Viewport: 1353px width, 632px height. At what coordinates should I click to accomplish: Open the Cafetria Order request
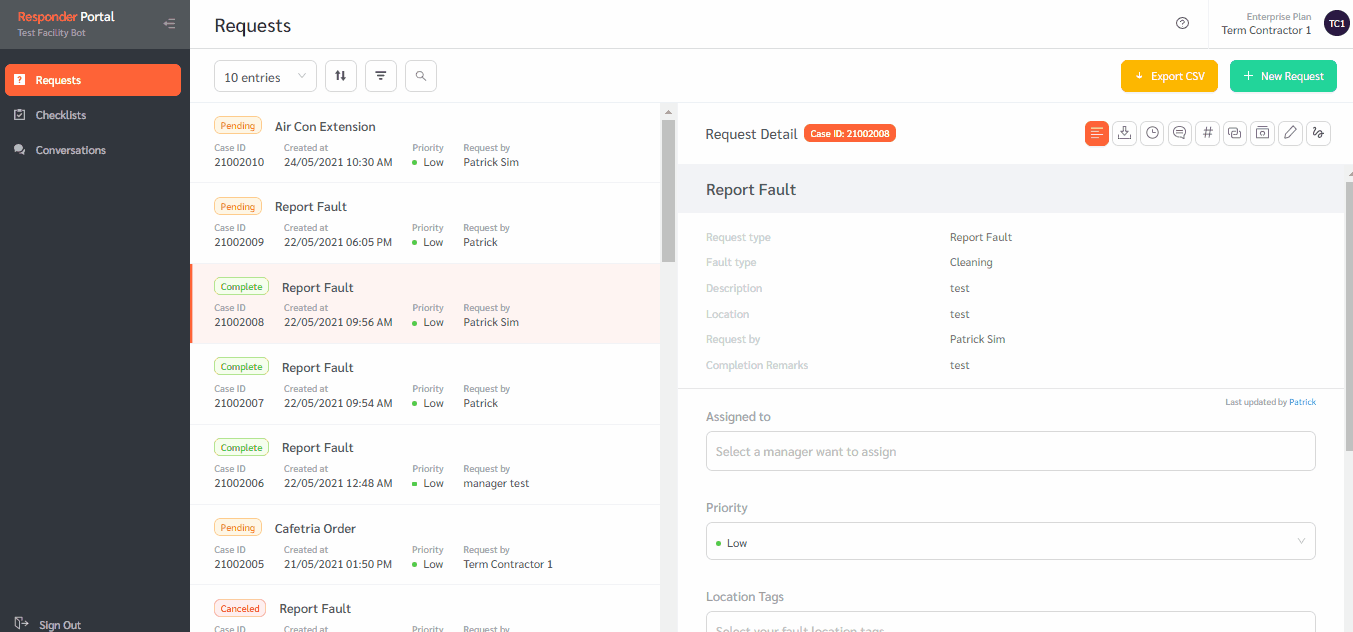(425, 545)
